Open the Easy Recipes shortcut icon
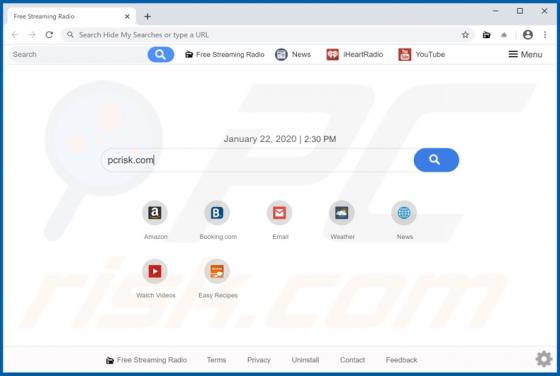The height and width of the screenshot is (376, 560). click(217, 271)
